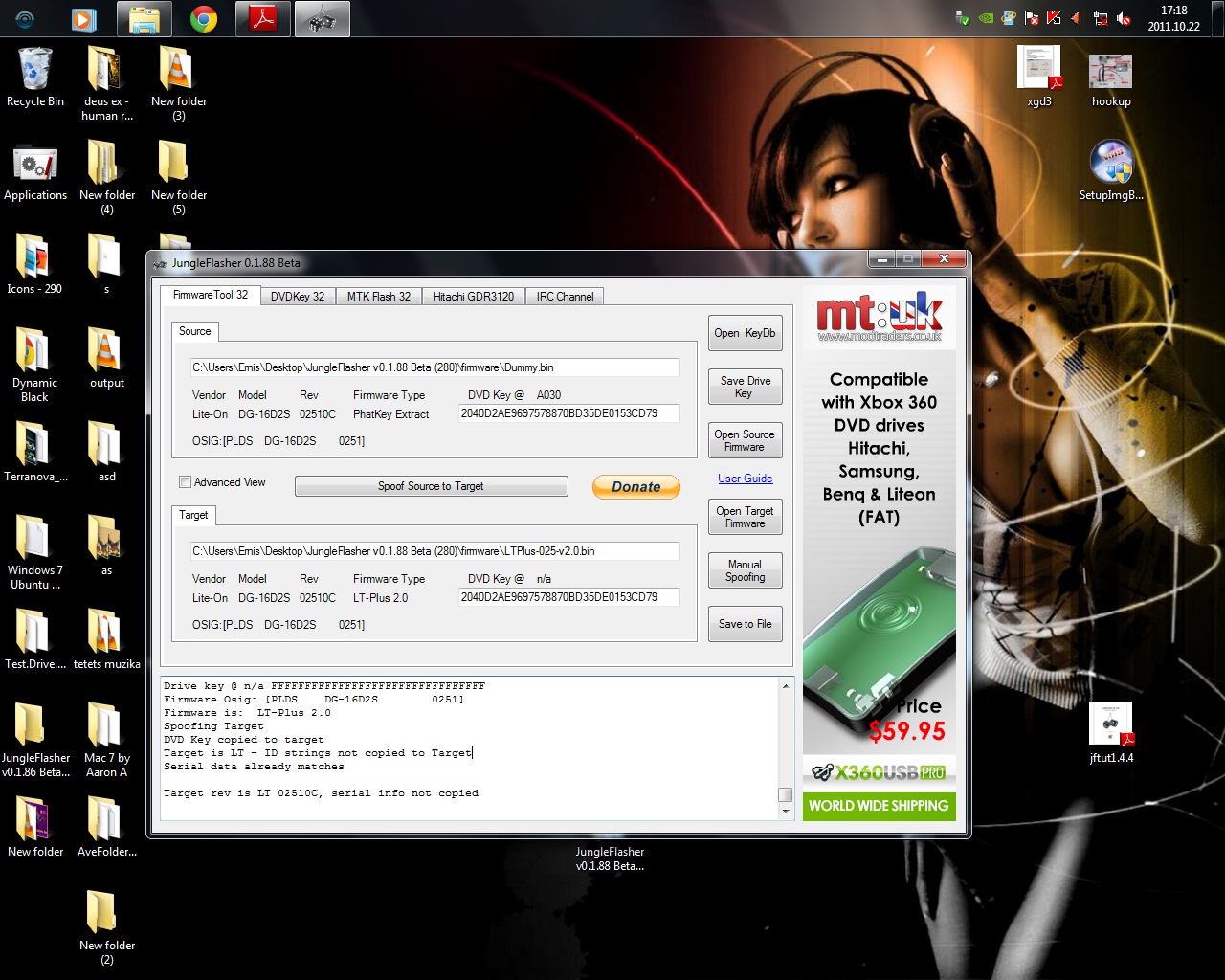Open the Applications desktop shortcut
The height and width of the screenshot is (980, 1225).
(35, 172)
